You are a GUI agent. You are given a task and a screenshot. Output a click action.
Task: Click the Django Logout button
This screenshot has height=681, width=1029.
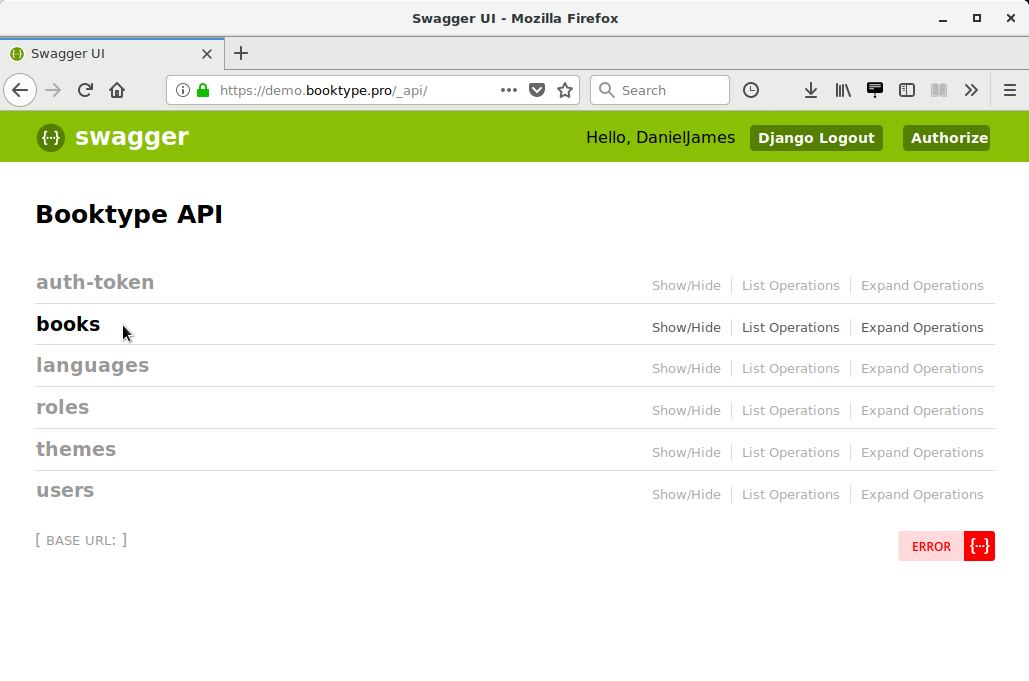[816, 138]
